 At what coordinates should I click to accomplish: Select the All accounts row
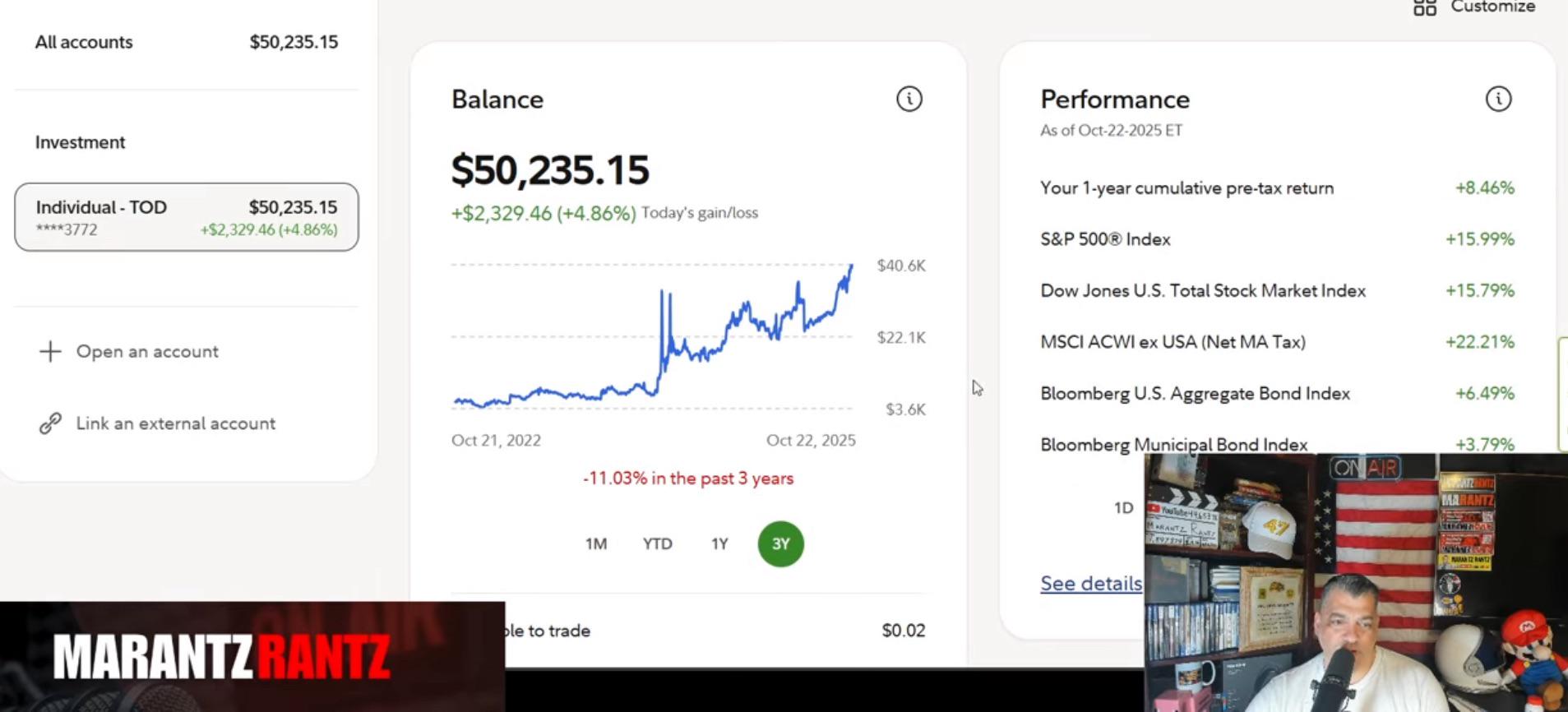coord(187,42)
